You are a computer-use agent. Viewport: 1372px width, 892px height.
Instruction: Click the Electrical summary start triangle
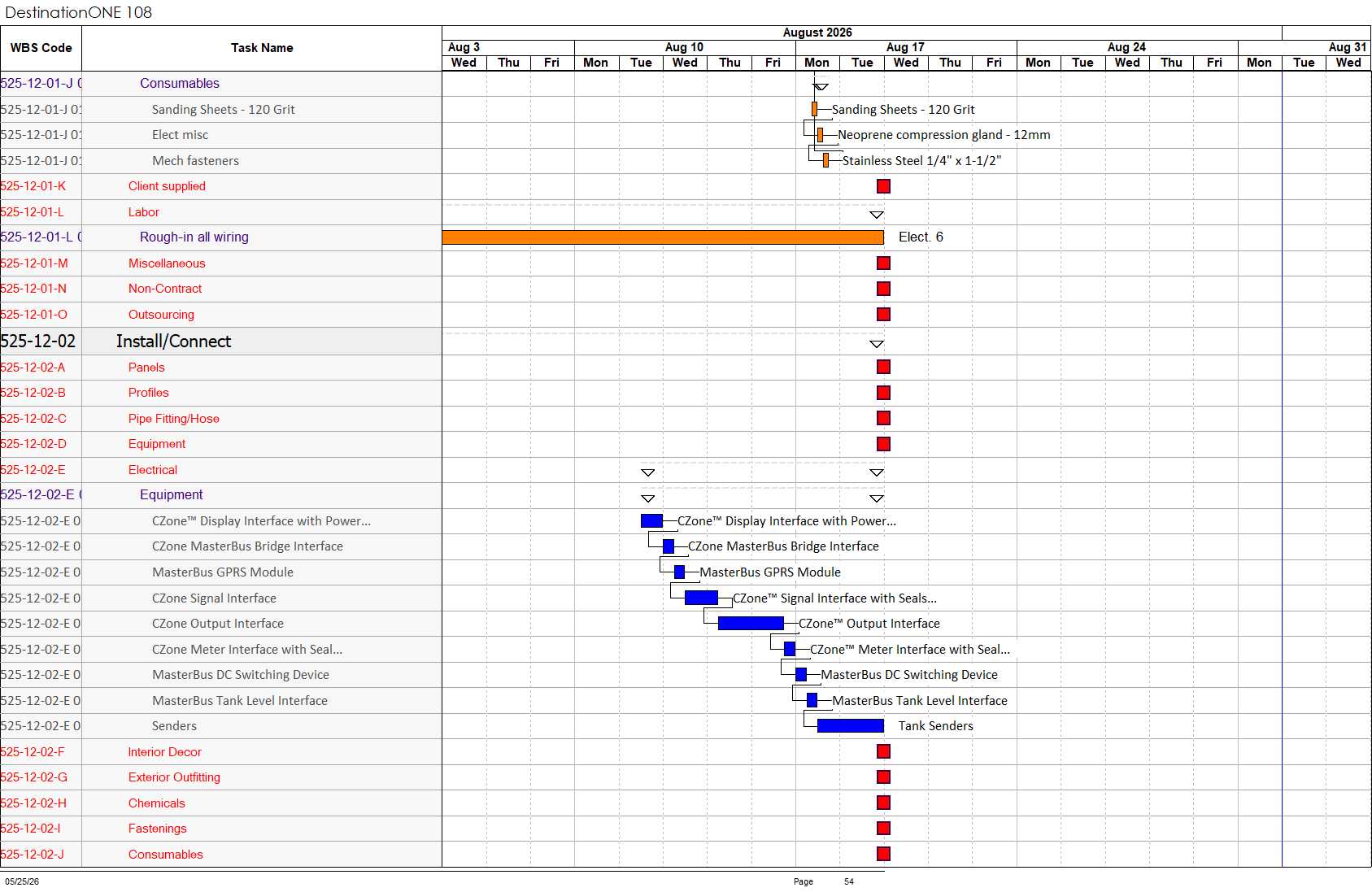pos(647,473)
